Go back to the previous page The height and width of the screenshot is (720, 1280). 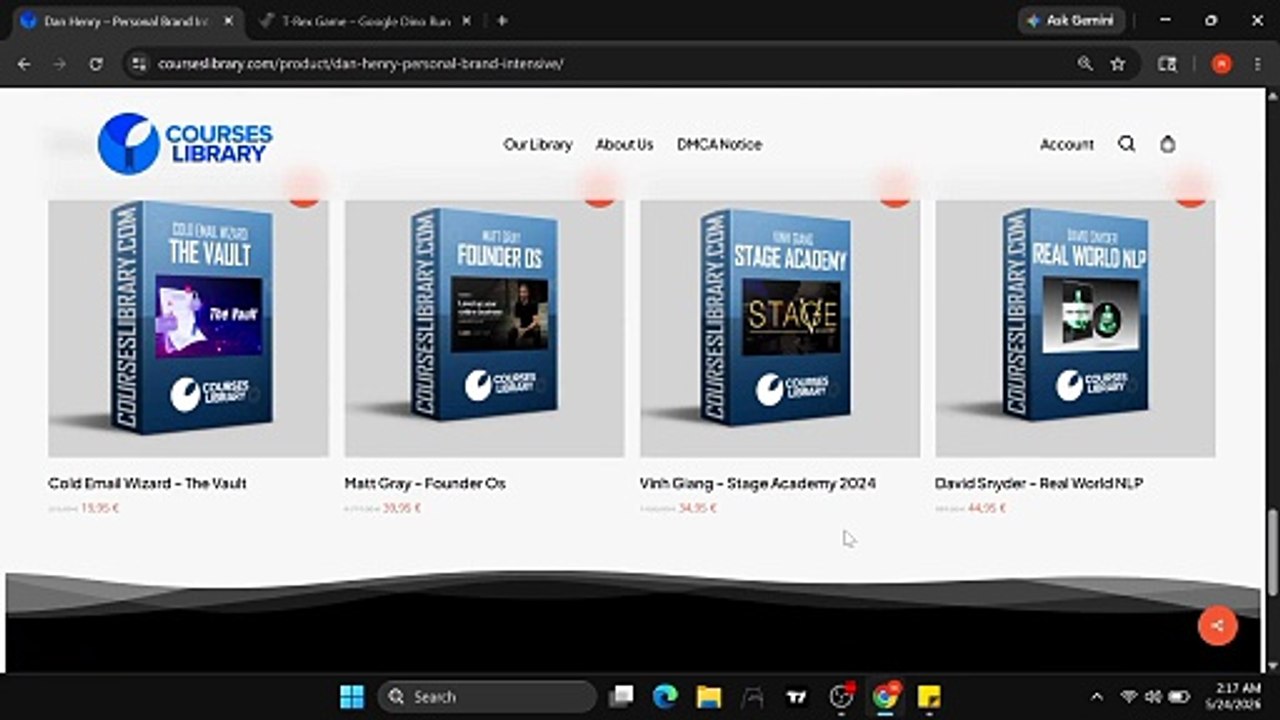[24, 63]
